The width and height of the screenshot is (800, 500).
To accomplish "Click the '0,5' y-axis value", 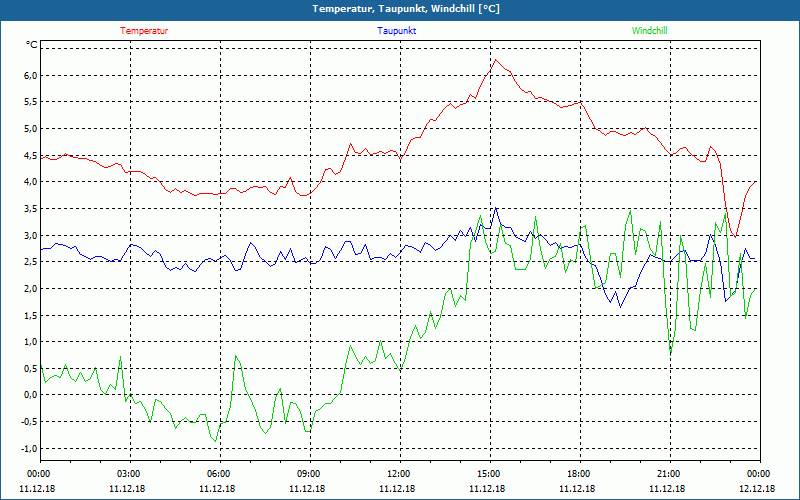I will [x=31, y=368].
